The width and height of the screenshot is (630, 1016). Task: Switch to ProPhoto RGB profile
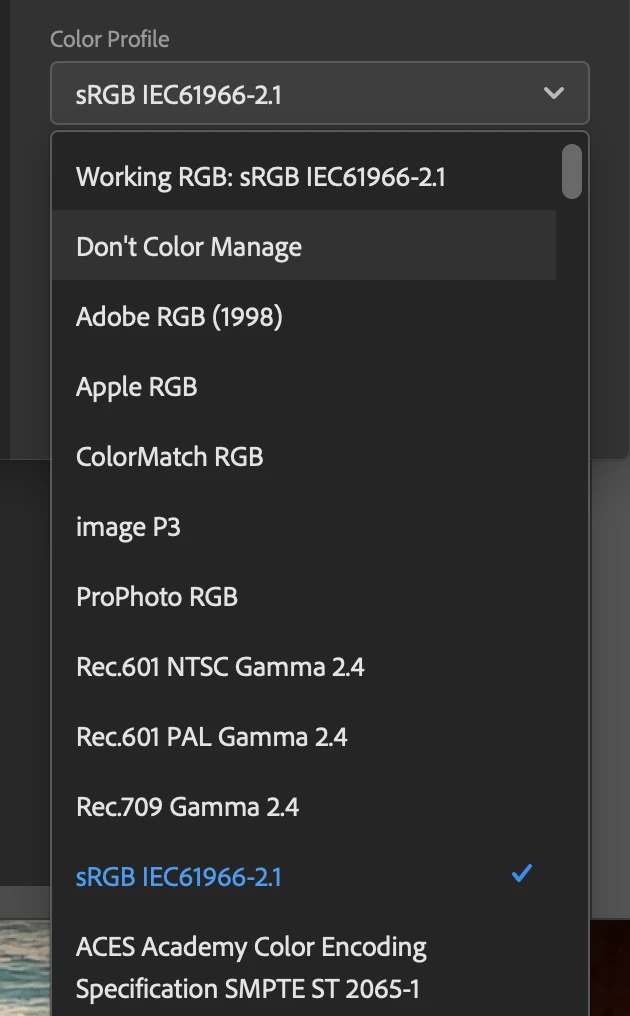[x=157, y=597]
